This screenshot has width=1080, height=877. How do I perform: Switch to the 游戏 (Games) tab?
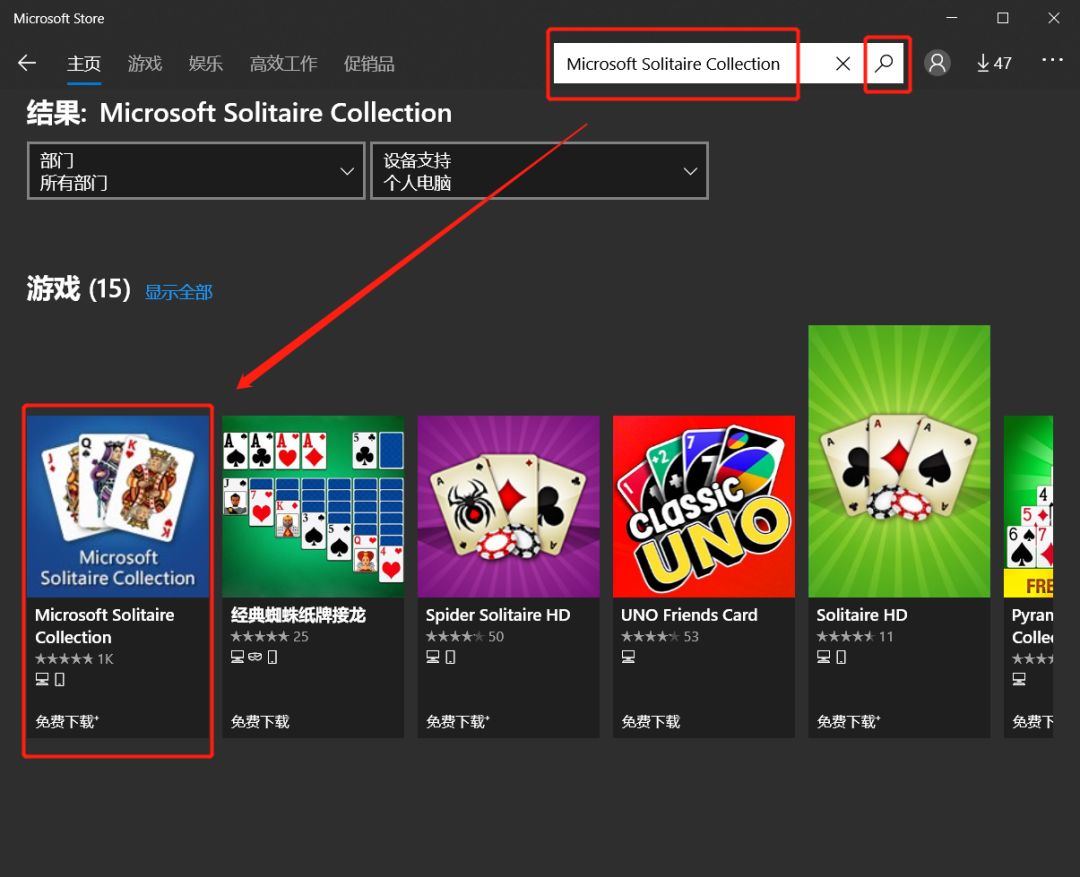144,62
